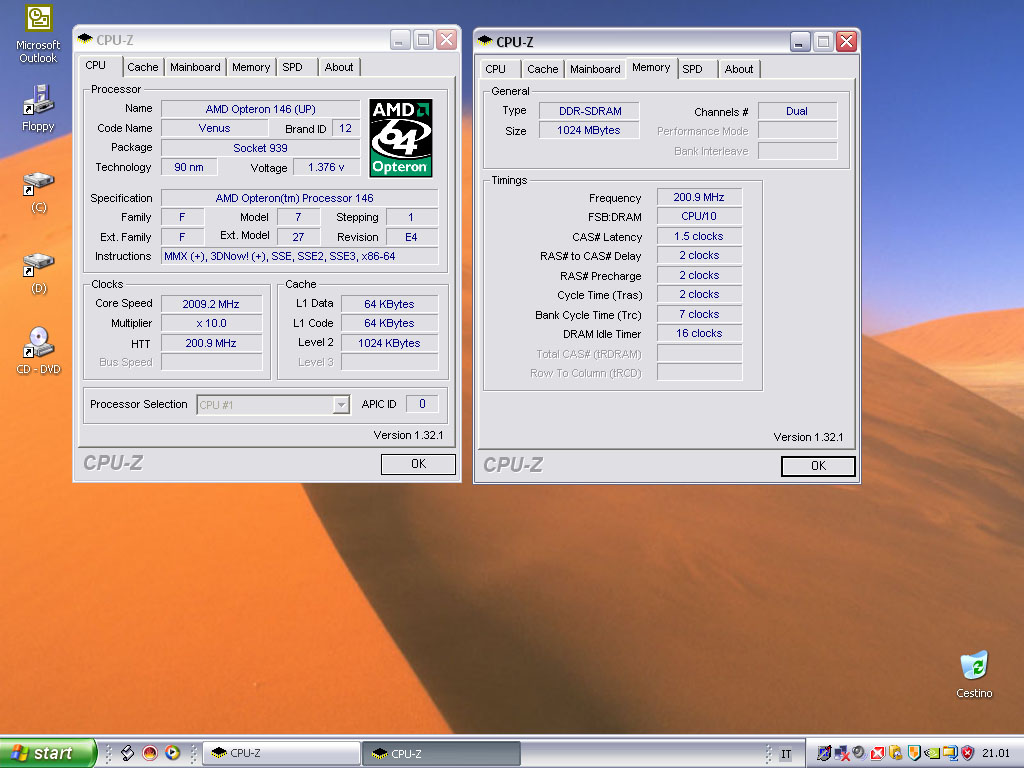Launch Windows Media Player from quick launch

(x=172, y=753)
